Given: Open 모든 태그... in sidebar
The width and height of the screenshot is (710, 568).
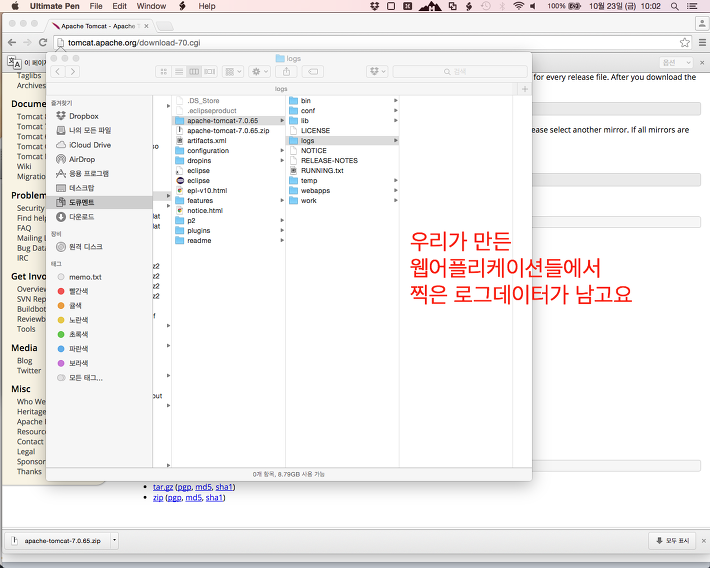Looking at the screenshot, I should click(80, 378).
